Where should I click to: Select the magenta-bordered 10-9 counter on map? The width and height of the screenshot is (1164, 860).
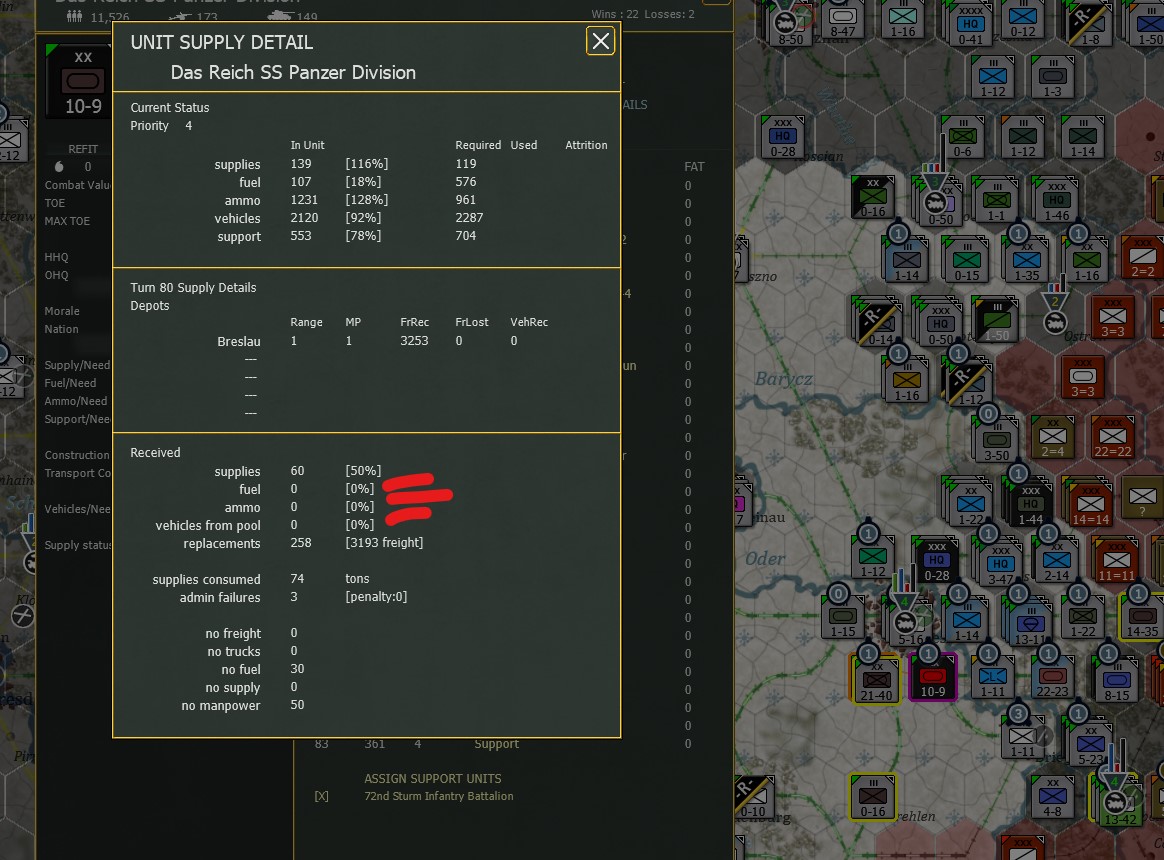(932, 678)
